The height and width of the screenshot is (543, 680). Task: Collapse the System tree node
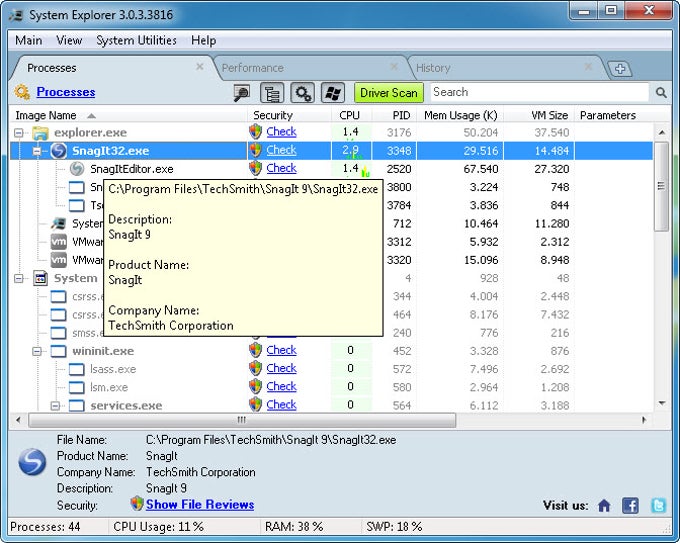click(19, 278)
